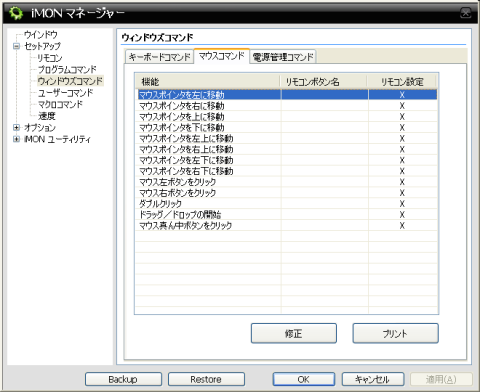Select ウィンドウズコマンド tree item
The width and height of the screenshot is (480, 392).
point(70,81)
